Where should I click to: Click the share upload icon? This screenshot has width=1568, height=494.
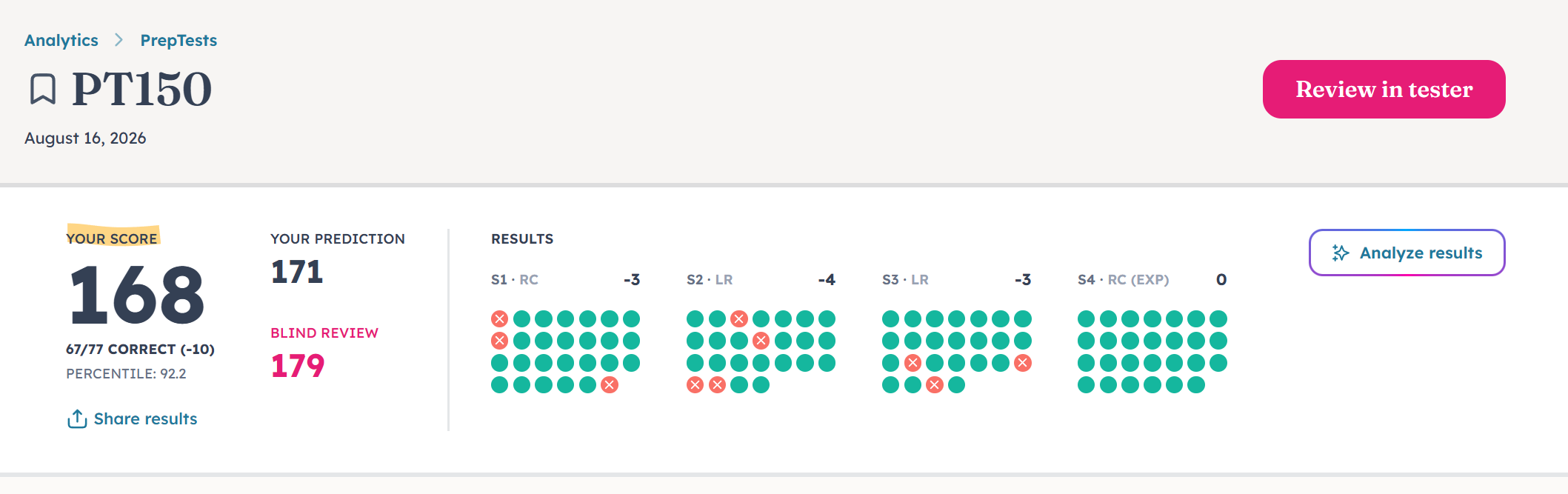coord(77,418)
